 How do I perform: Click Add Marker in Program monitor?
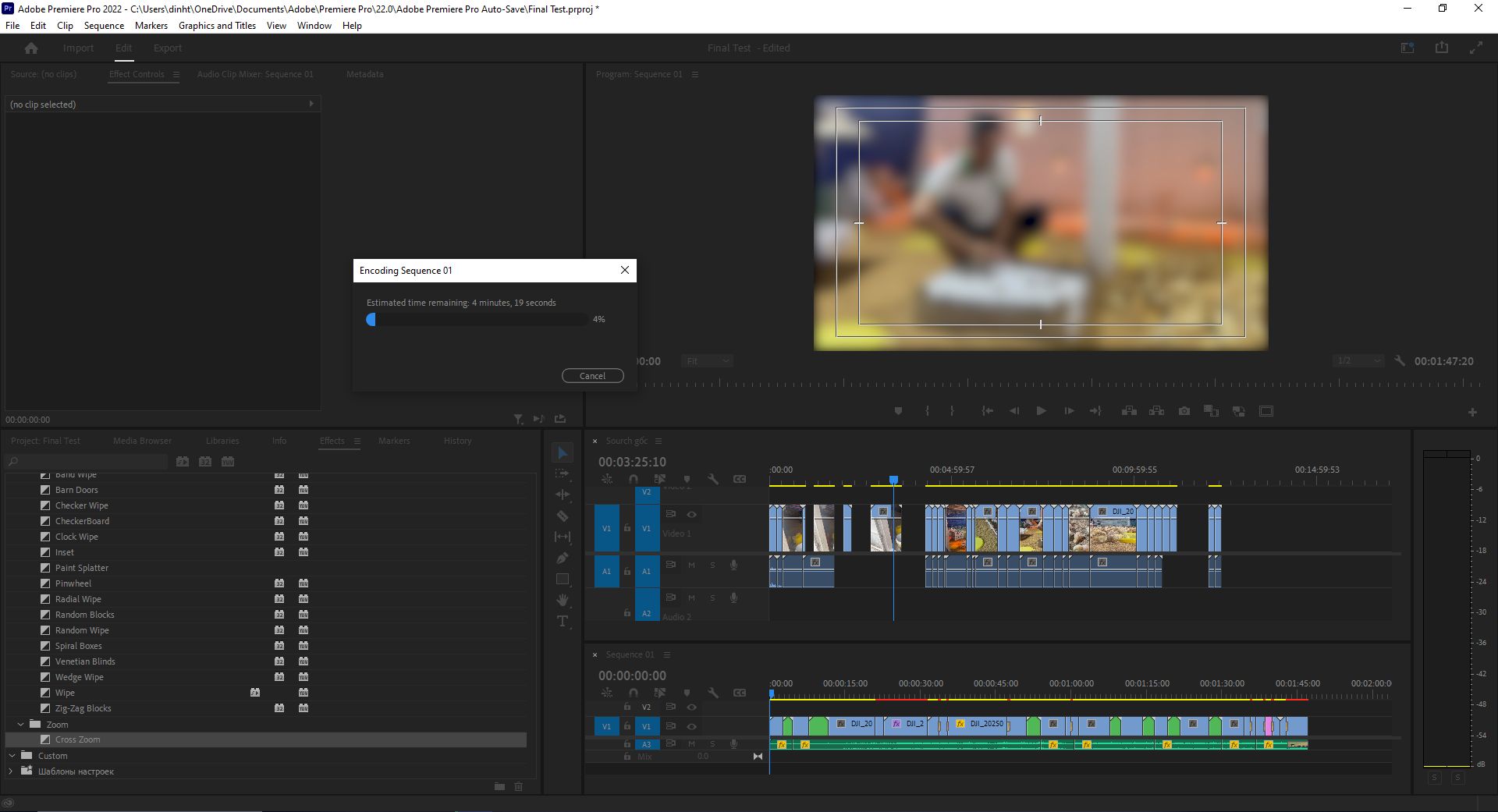point(898,411)
